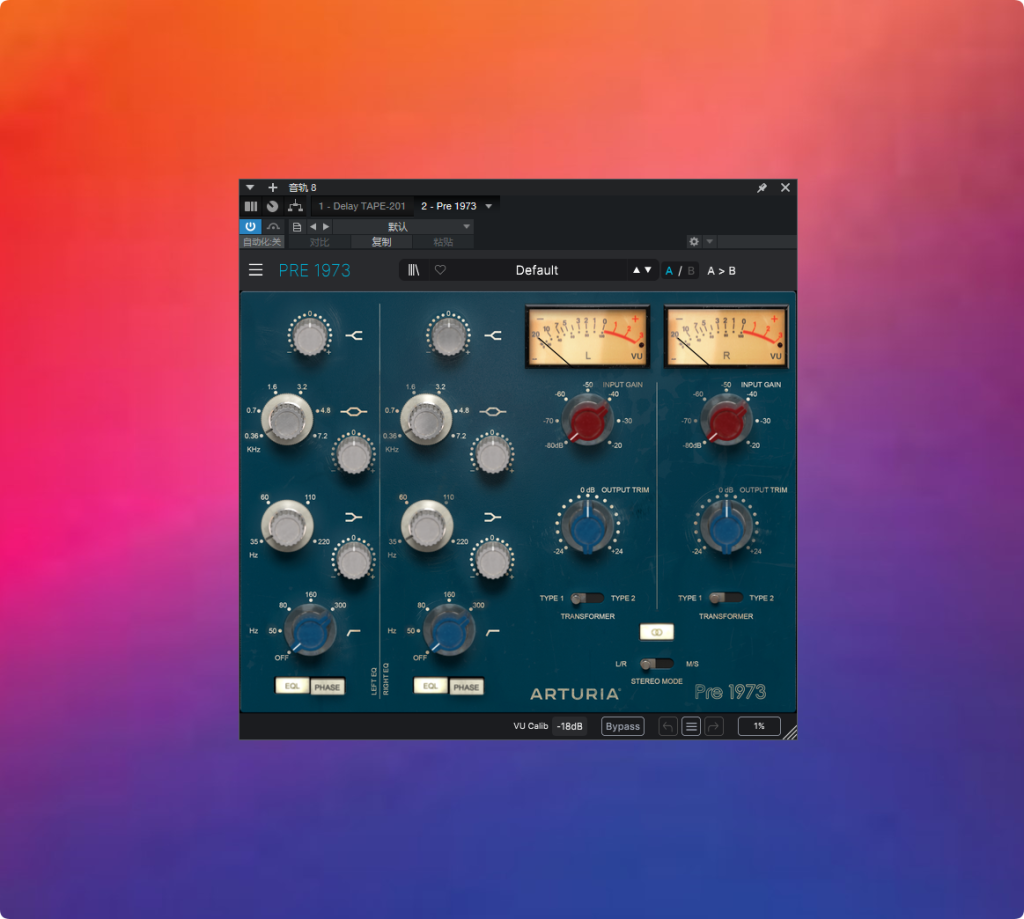Open the 默认 preset dropdown

[x=403, y=227]
